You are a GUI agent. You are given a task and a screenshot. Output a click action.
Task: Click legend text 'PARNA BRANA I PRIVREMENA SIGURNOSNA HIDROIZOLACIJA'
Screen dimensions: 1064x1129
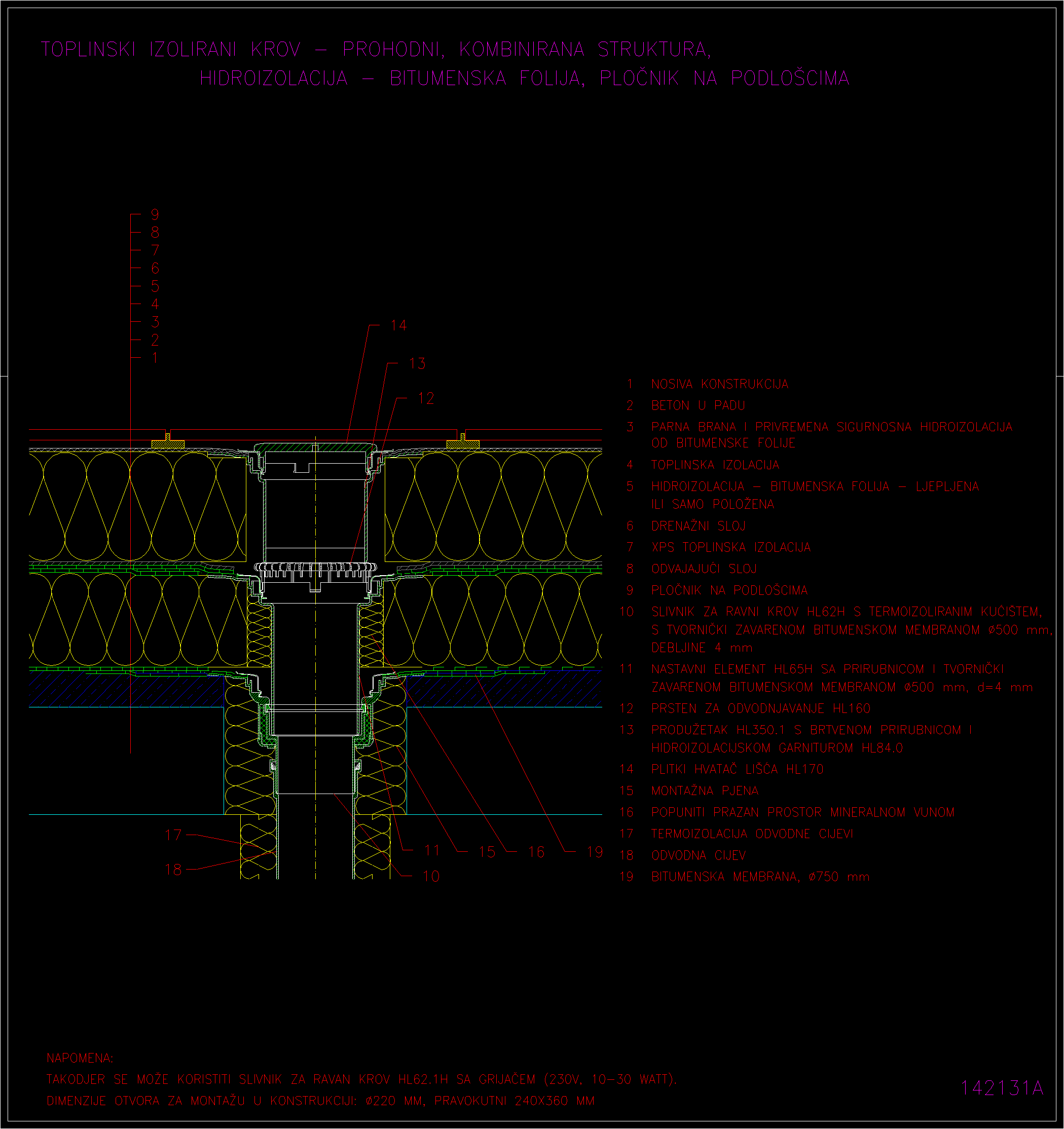pos(832,427)
